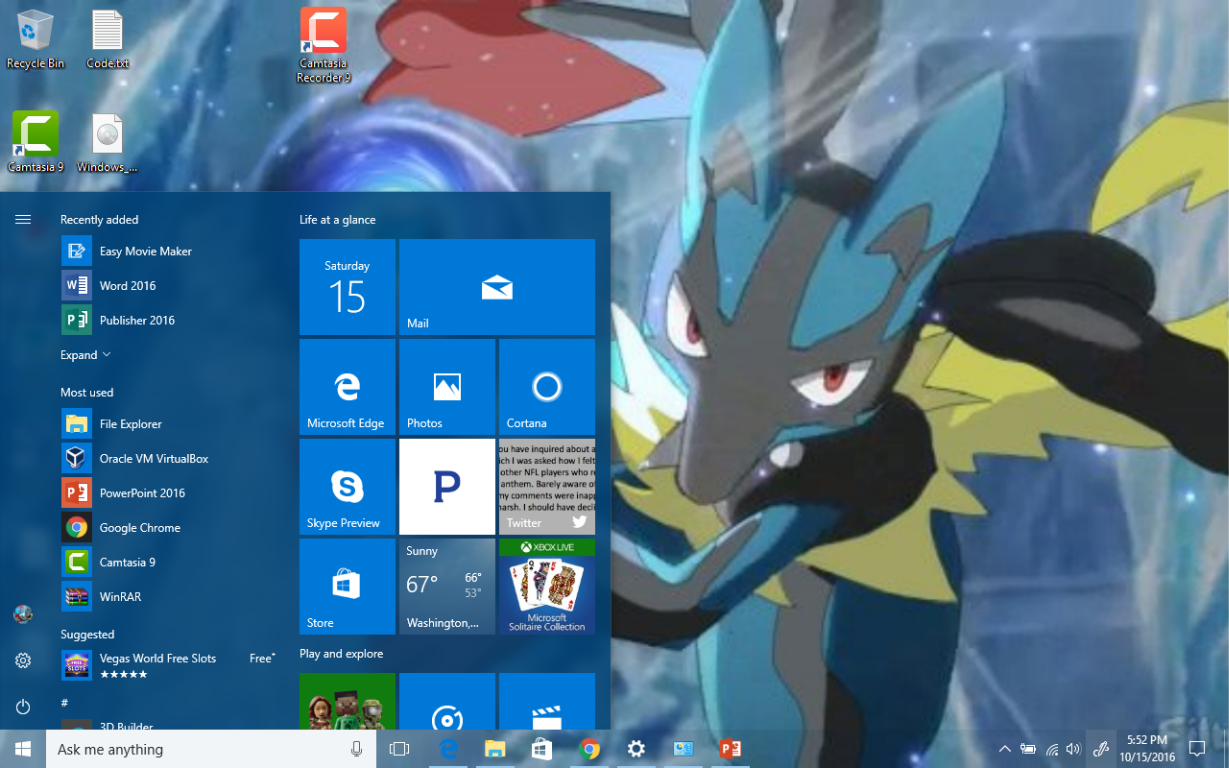Click the microphone icon in search box

point(356,749)
